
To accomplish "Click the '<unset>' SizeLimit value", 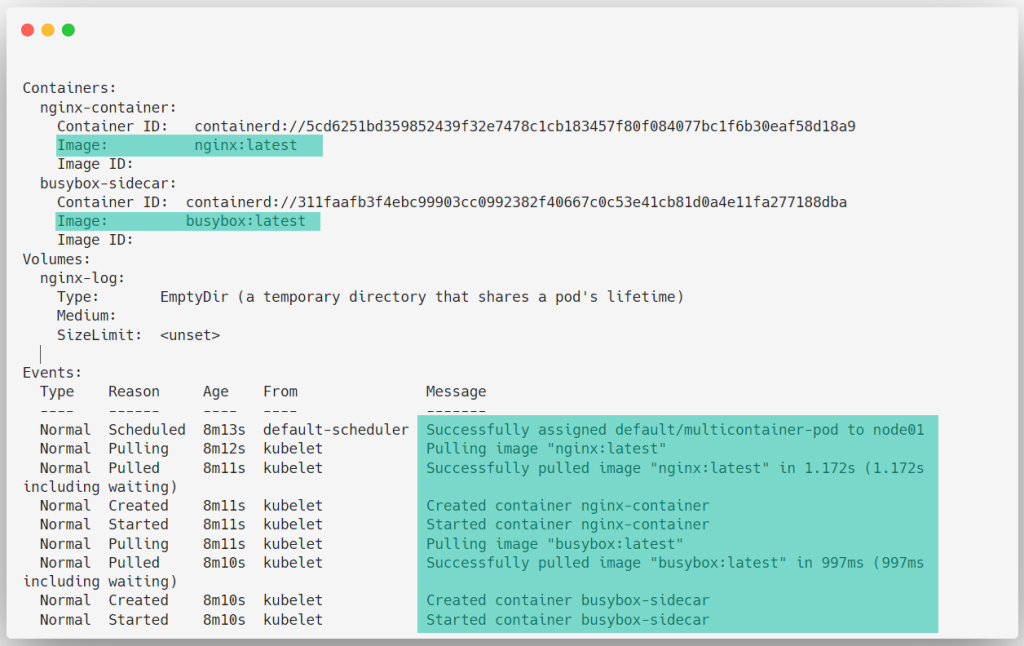I will tap(190, 335).
